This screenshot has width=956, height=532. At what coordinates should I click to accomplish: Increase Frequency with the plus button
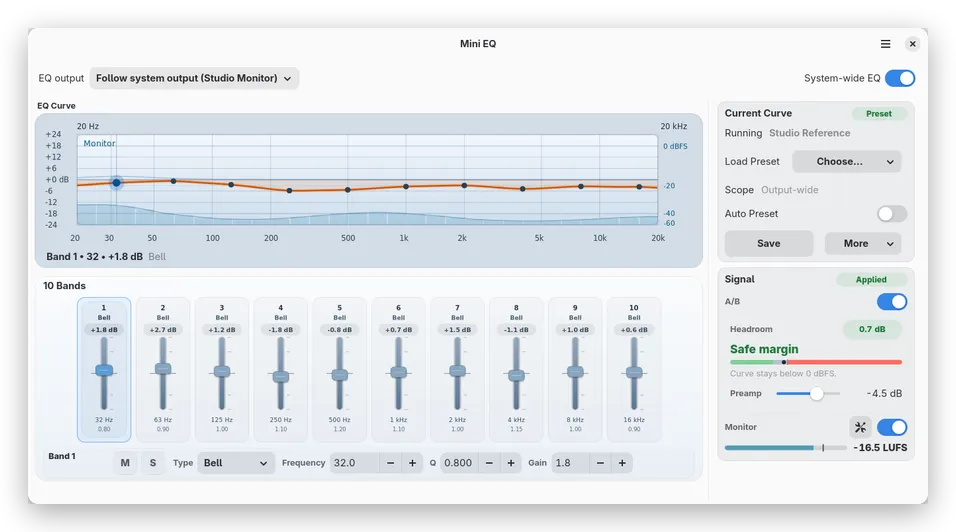[x=412, y=463]
